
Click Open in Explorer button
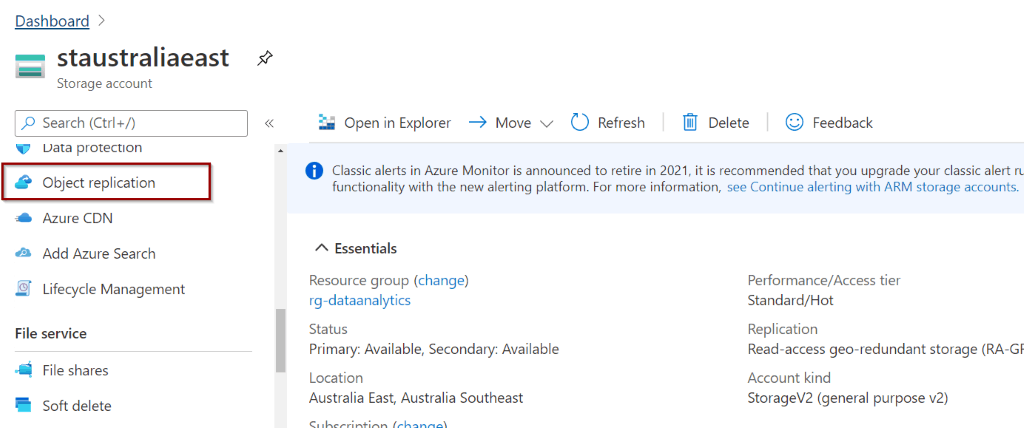pos(385,123)
